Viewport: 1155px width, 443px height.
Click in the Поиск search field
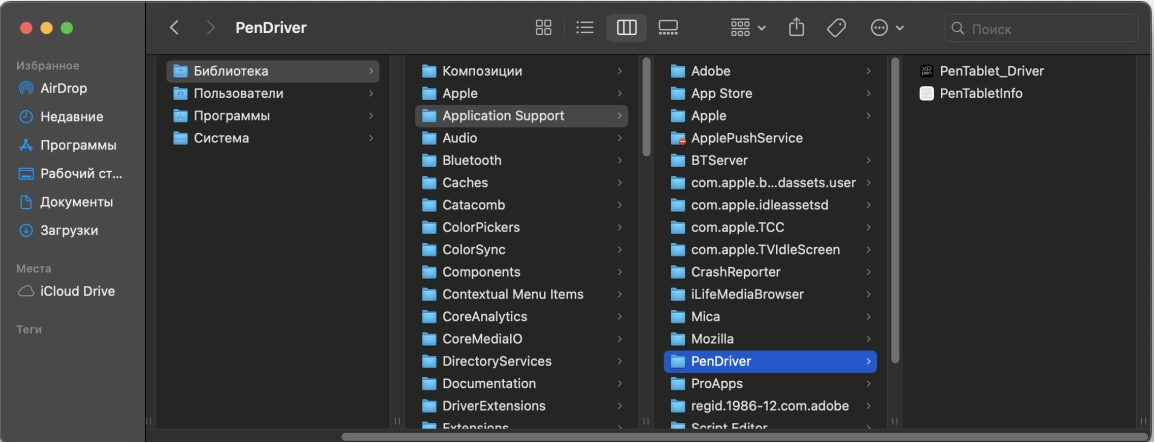pyautogui.click(x=1045, y=28)
